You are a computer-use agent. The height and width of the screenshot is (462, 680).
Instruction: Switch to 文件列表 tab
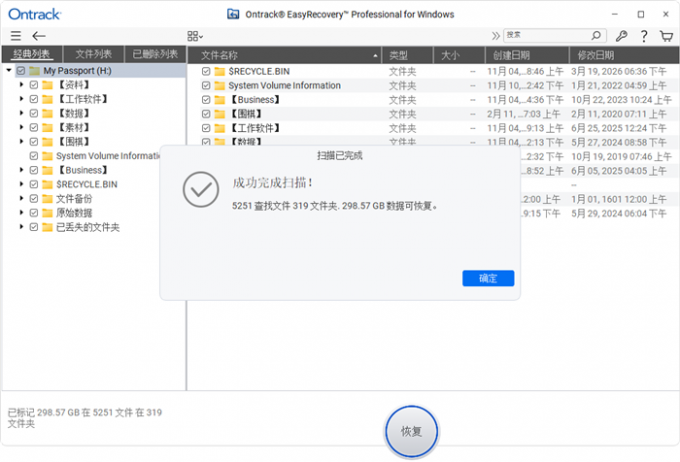tap(94, 54)
